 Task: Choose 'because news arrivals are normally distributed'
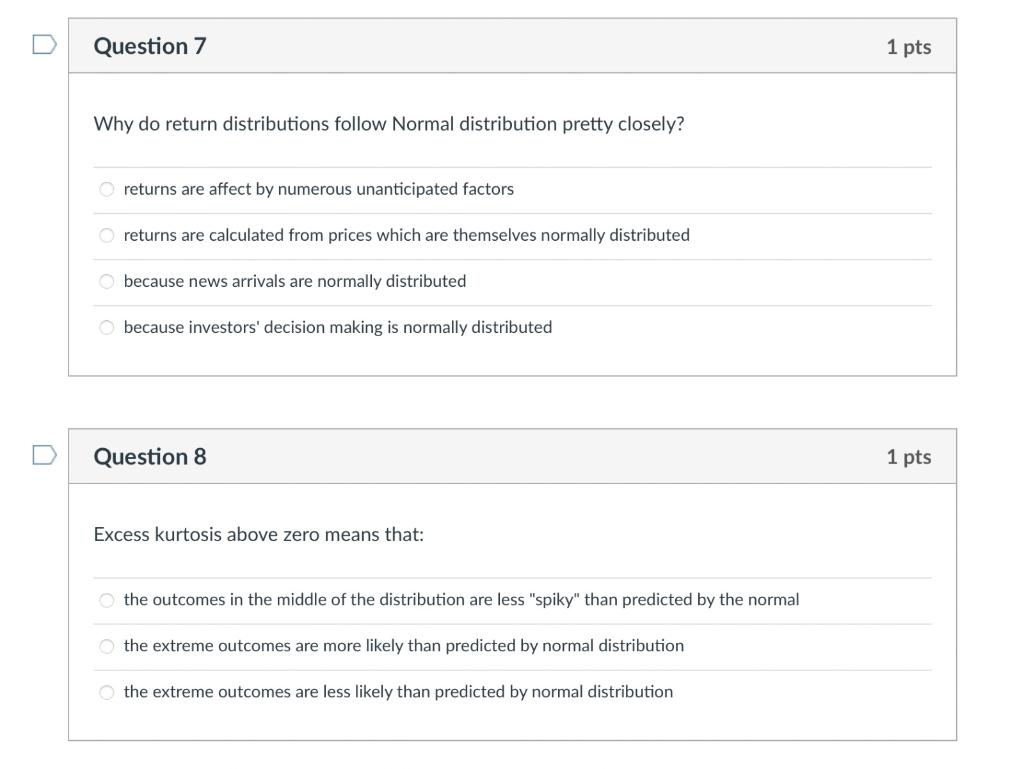pos(107,281)
